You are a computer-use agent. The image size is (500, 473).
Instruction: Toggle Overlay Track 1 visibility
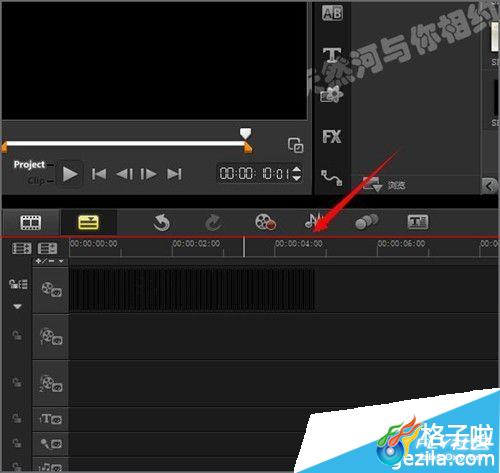(51, 337)
